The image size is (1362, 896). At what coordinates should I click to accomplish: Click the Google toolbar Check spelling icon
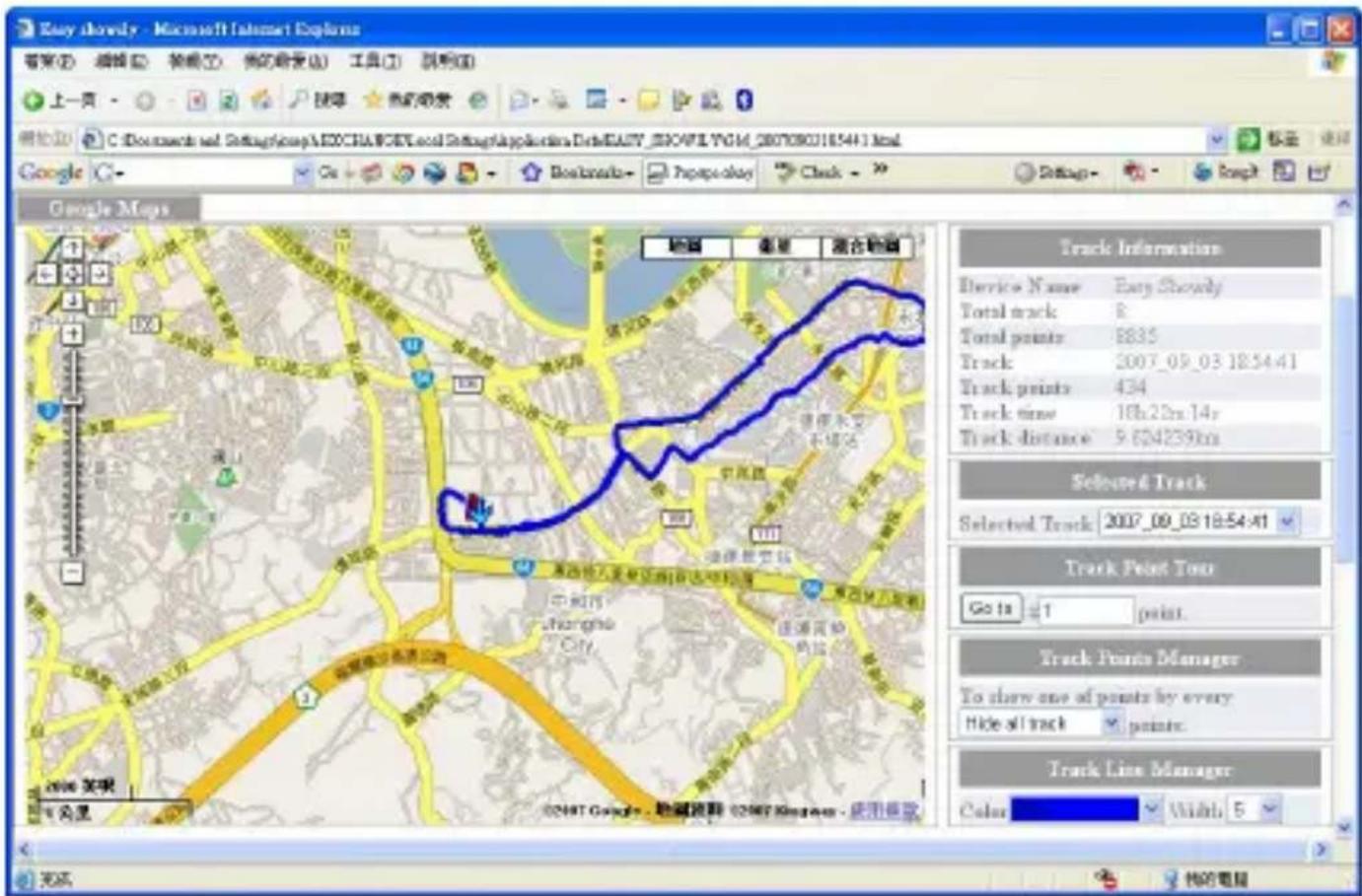(x=784, y=172)
